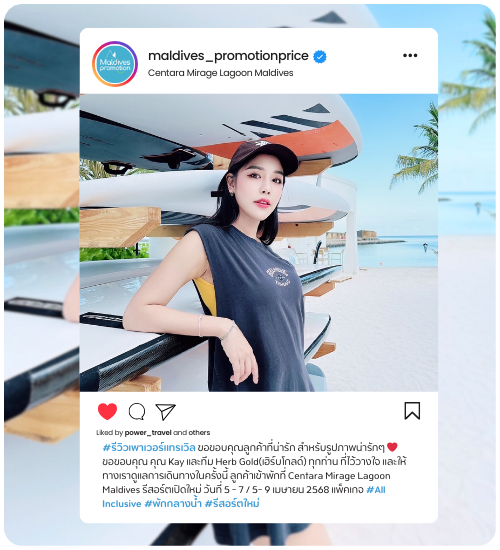Click the #พักกลางน้ำ hashtag
The height and width of the screenshot is (550, 500).
173,504
